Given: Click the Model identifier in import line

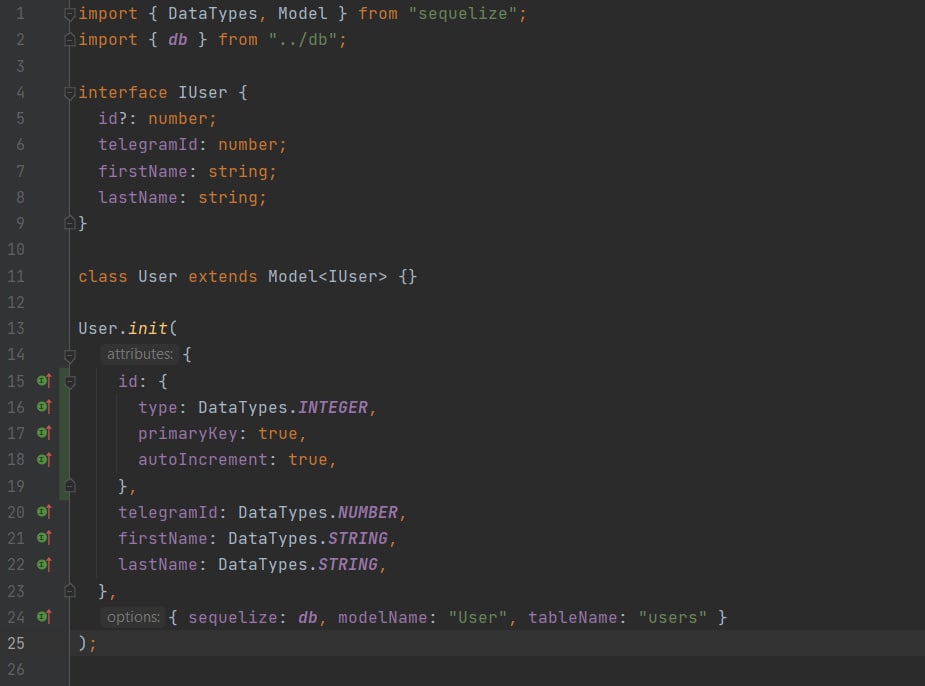Looking at the screenshot, I should coord(302,14).
